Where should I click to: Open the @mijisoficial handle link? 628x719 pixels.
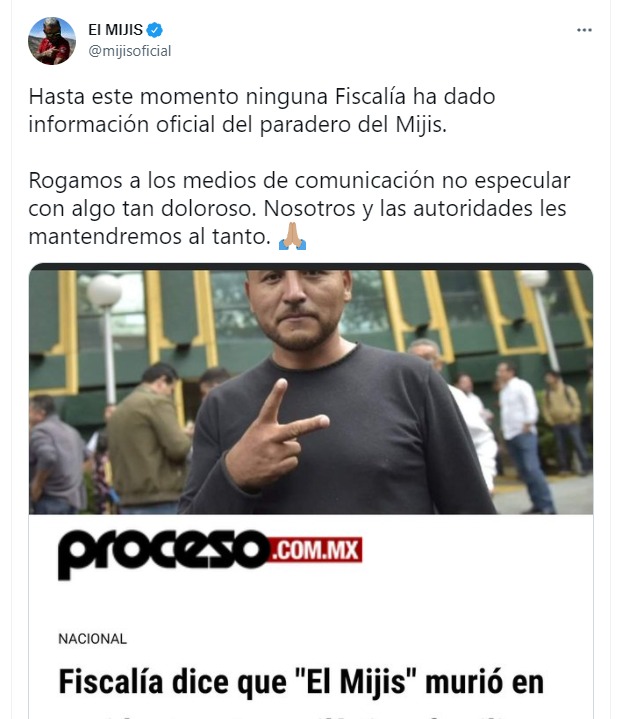click(x=130, y=51)
